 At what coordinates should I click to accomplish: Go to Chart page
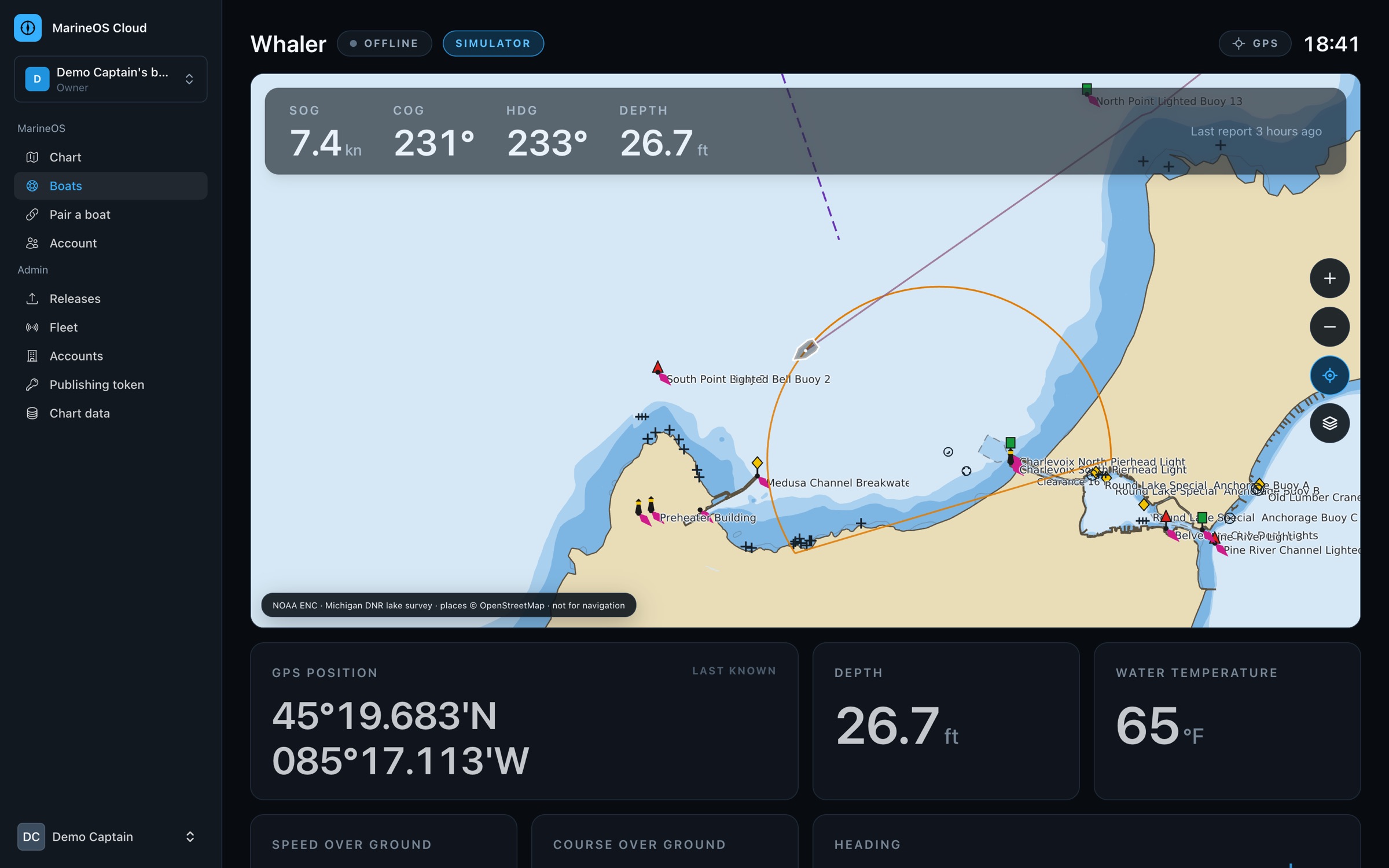[x=111, y=157]
